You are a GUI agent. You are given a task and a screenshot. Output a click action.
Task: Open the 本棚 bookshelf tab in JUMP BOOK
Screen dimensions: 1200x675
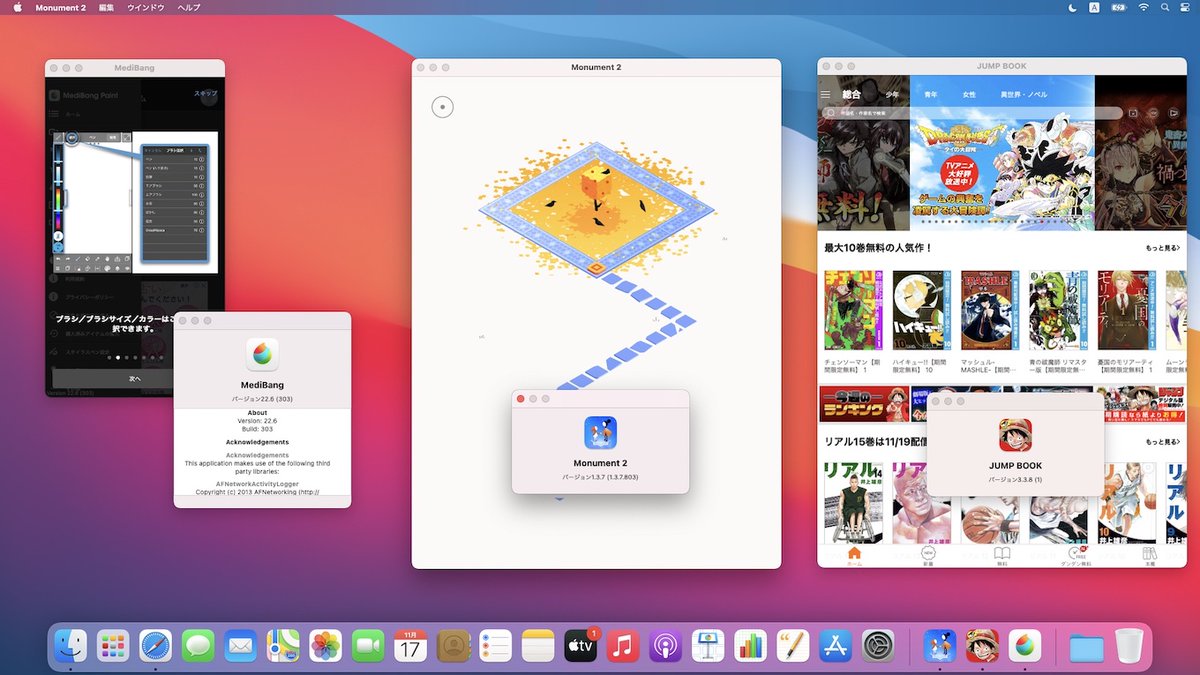pos(1150,557)
